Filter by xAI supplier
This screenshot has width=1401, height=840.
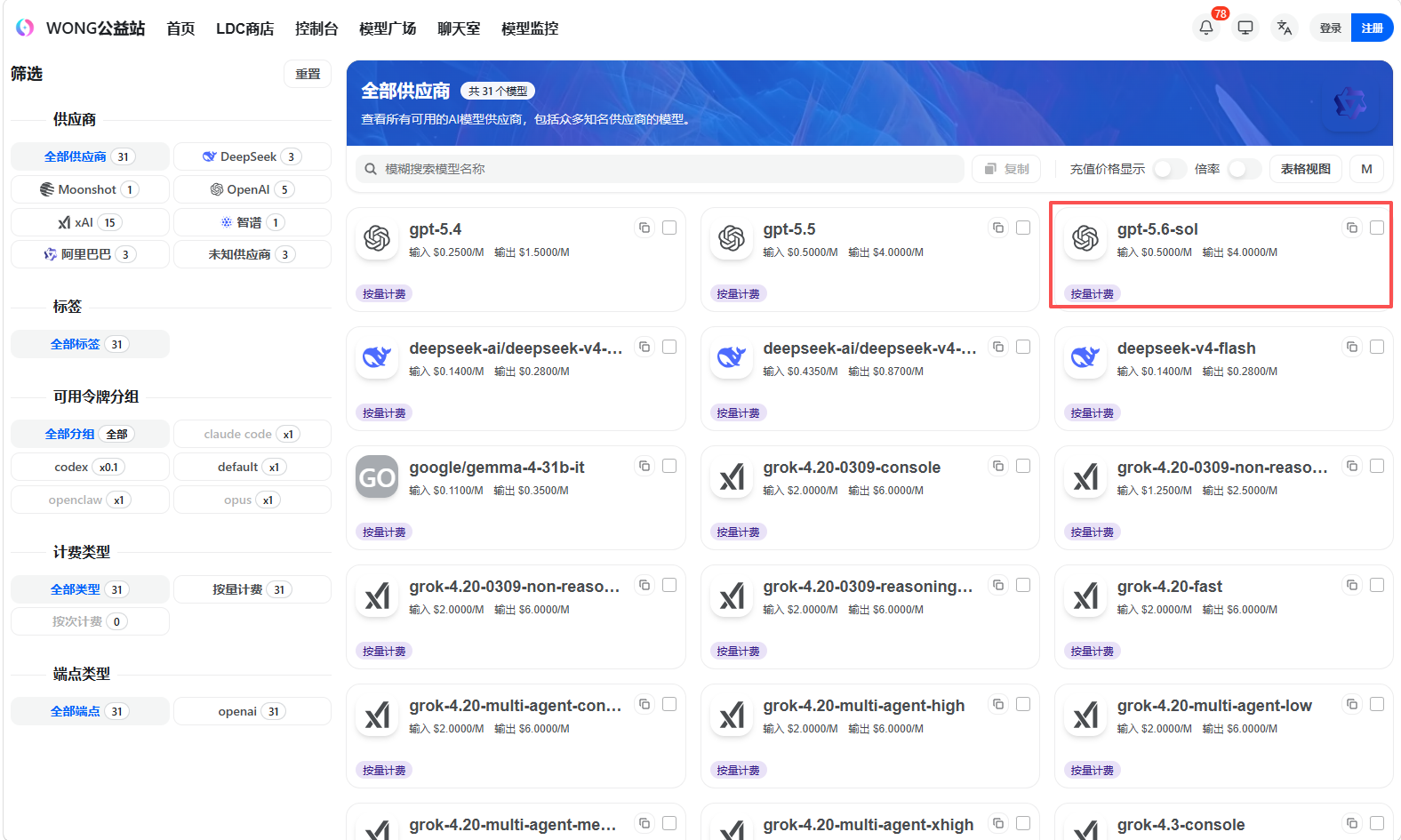coord(90,222)
